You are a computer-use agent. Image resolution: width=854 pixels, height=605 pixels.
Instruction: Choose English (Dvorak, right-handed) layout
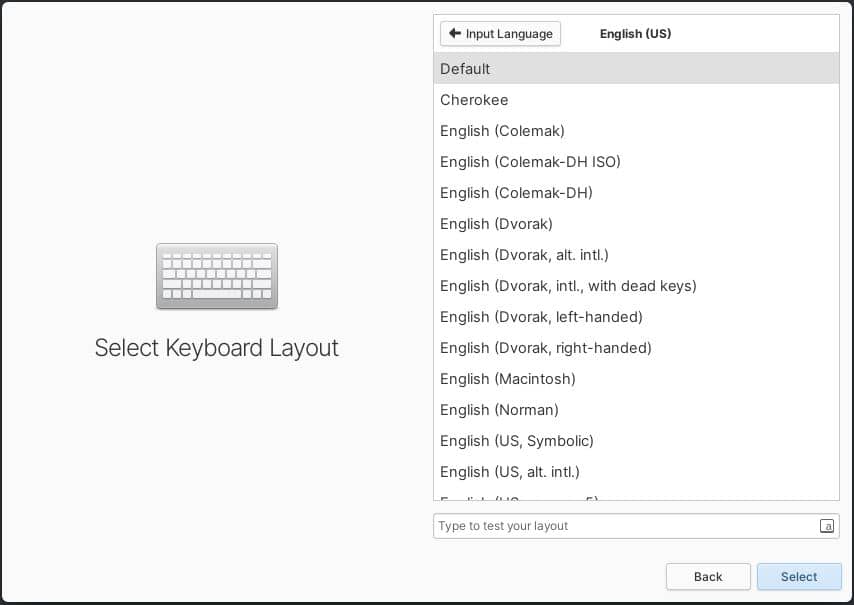pos(636,348)
